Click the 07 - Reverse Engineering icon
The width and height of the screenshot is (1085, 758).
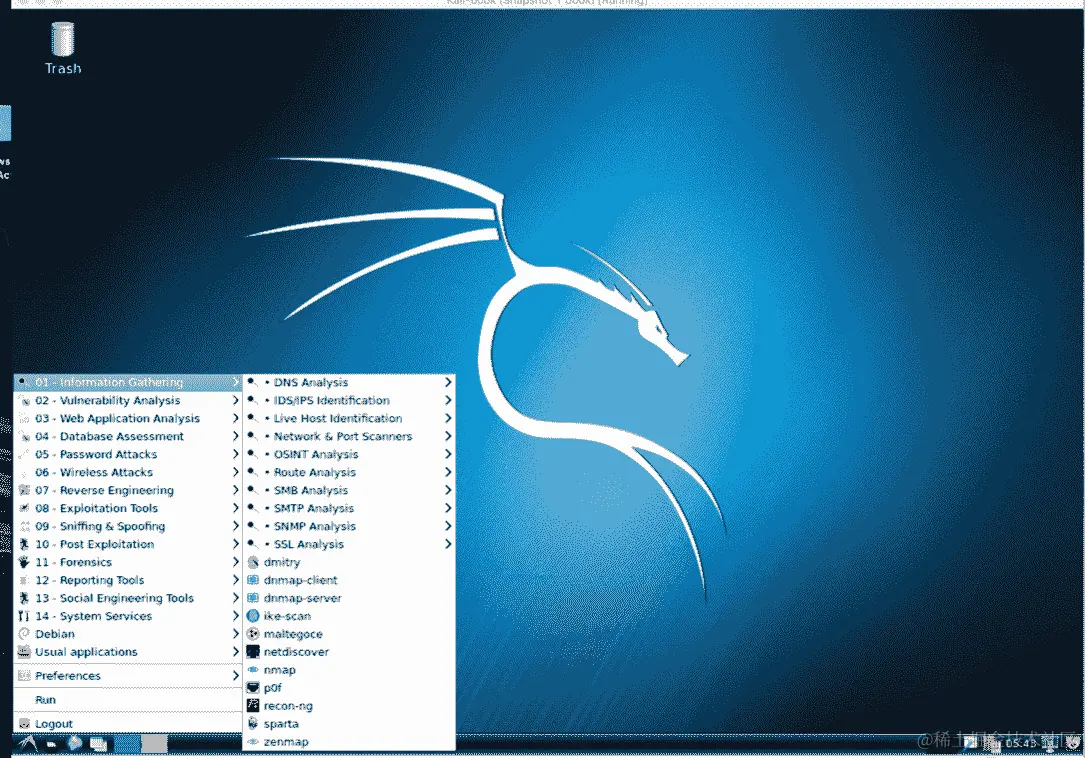pyautogui.click(x=24, y=490)
